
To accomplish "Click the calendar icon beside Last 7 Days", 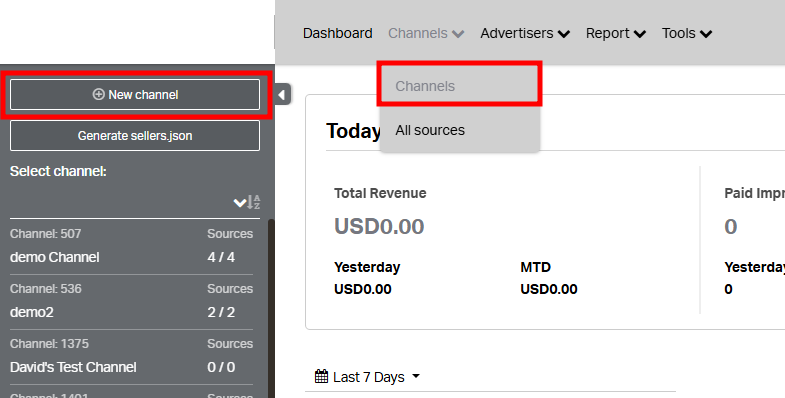I will 321,376.
